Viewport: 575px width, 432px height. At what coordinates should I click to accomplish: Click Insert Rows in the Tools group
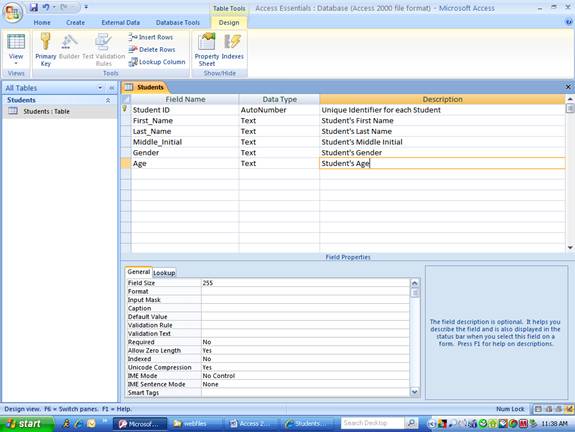151,37
